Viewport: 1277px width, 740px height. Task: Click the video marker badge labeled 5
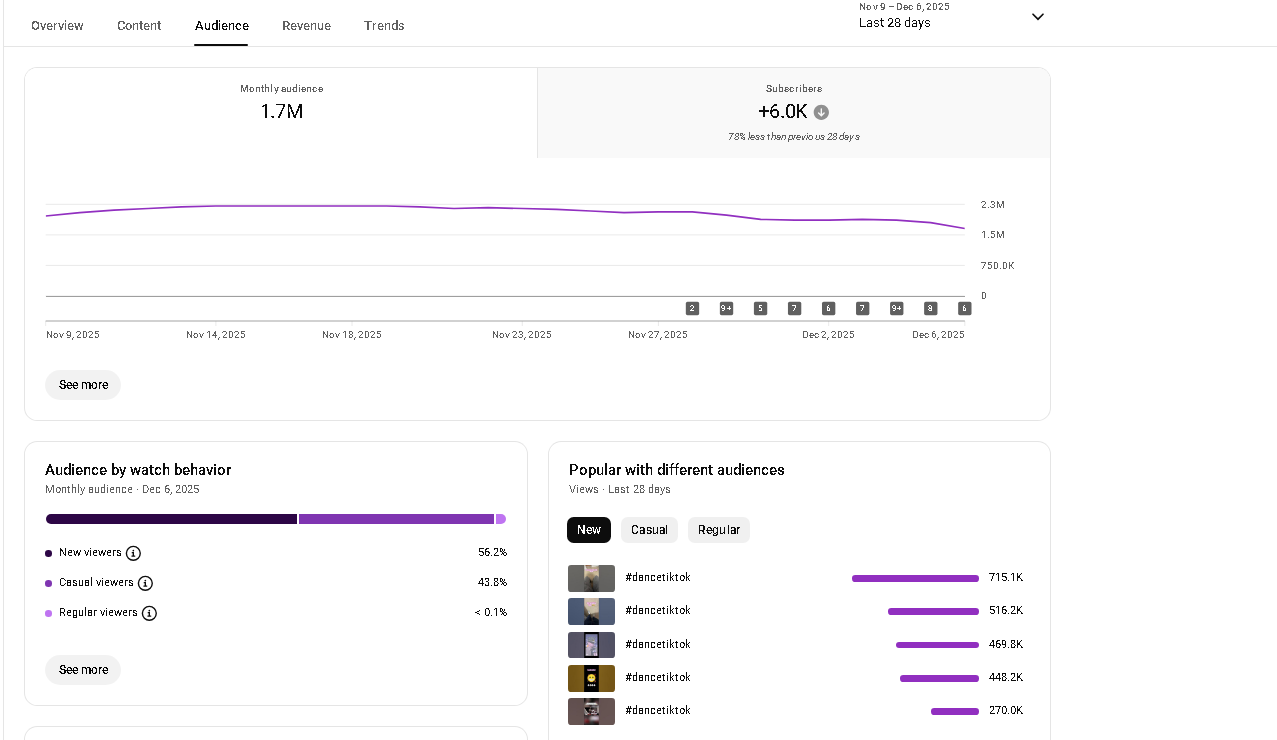(760, 308)
